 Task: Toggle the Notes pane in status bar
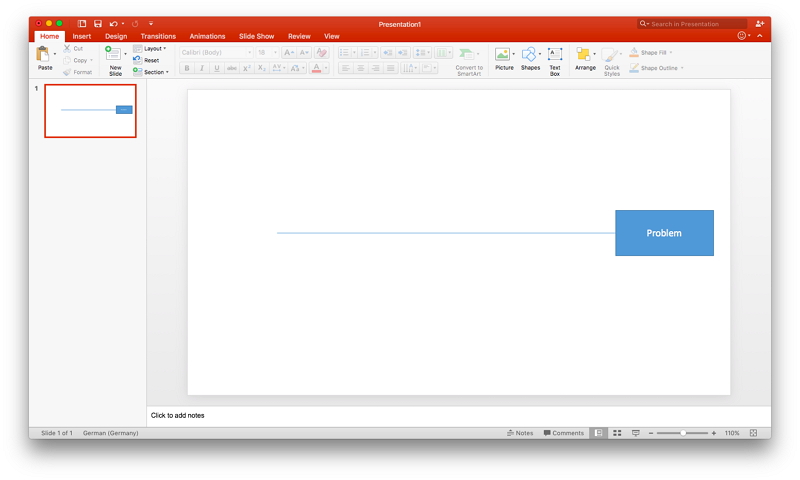pyautogui.click(x=521, y=433)
